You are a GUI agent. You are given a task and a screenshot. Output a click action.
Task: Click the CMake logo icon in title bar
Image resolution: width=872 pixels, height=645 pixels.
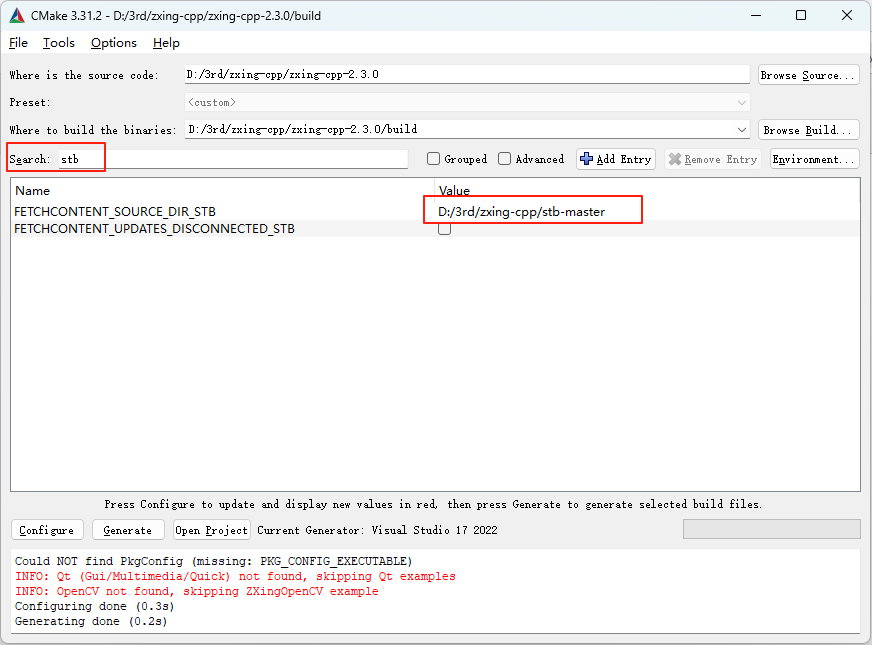[x=17, y=16]
